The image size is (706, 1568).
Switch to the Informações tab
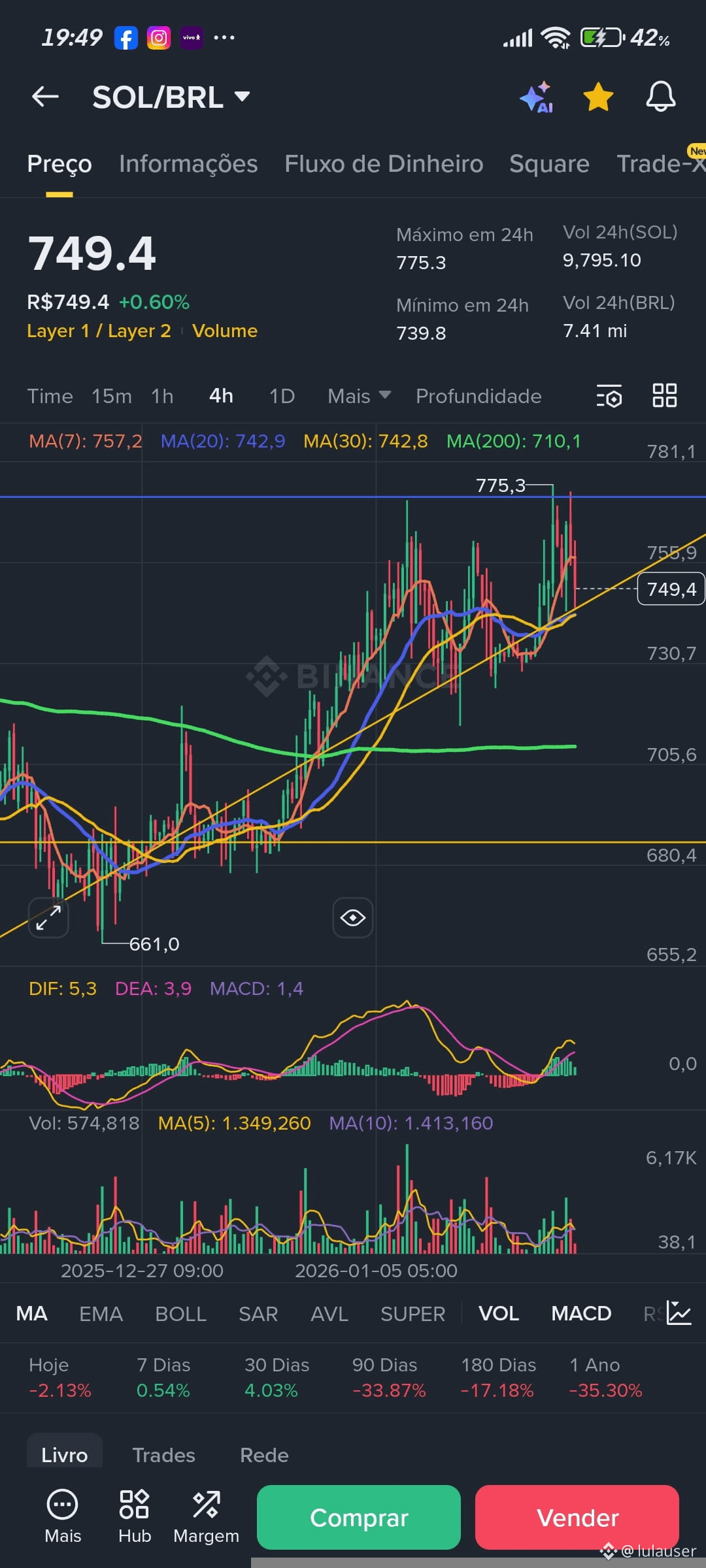click(188, 164)
